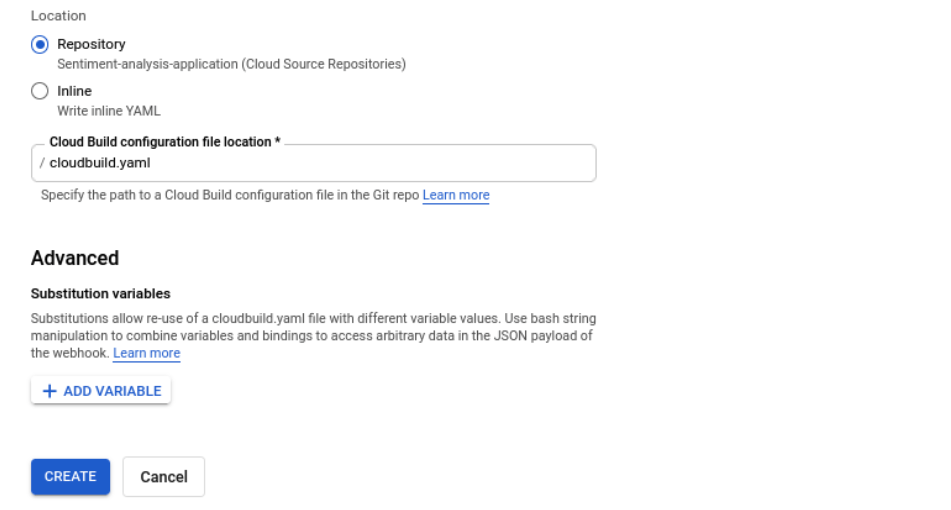951x510 pixels.
Task: Click the Repository option label text
Action: click(x=91, y=44)
